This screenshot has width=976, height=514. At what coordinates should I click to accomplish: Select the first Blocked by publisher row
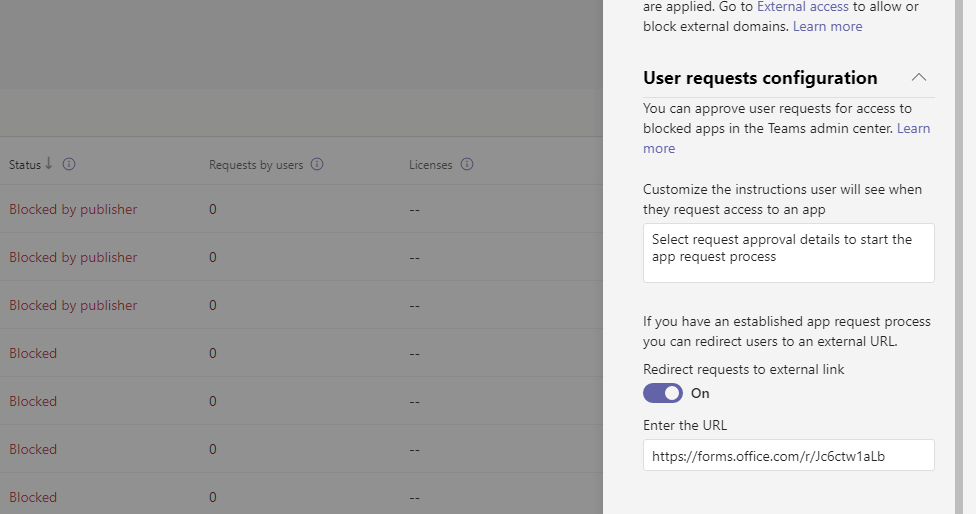coord(73,209)
